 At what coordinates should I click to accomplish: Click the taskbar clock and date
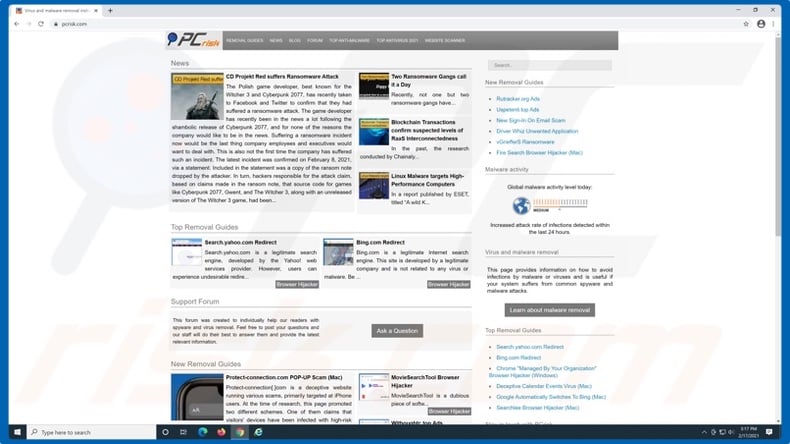click(748, 432)
